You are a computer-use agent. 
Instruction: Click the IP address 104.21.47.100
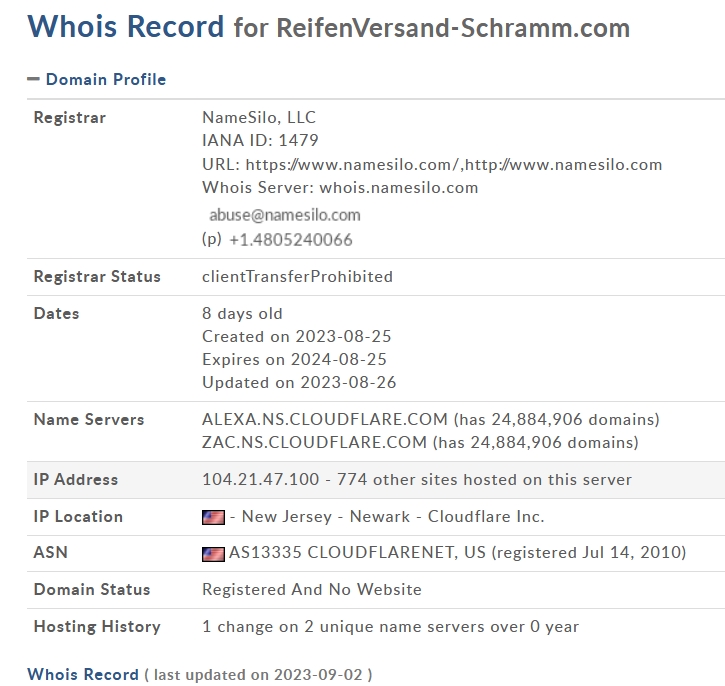[260, 479]
